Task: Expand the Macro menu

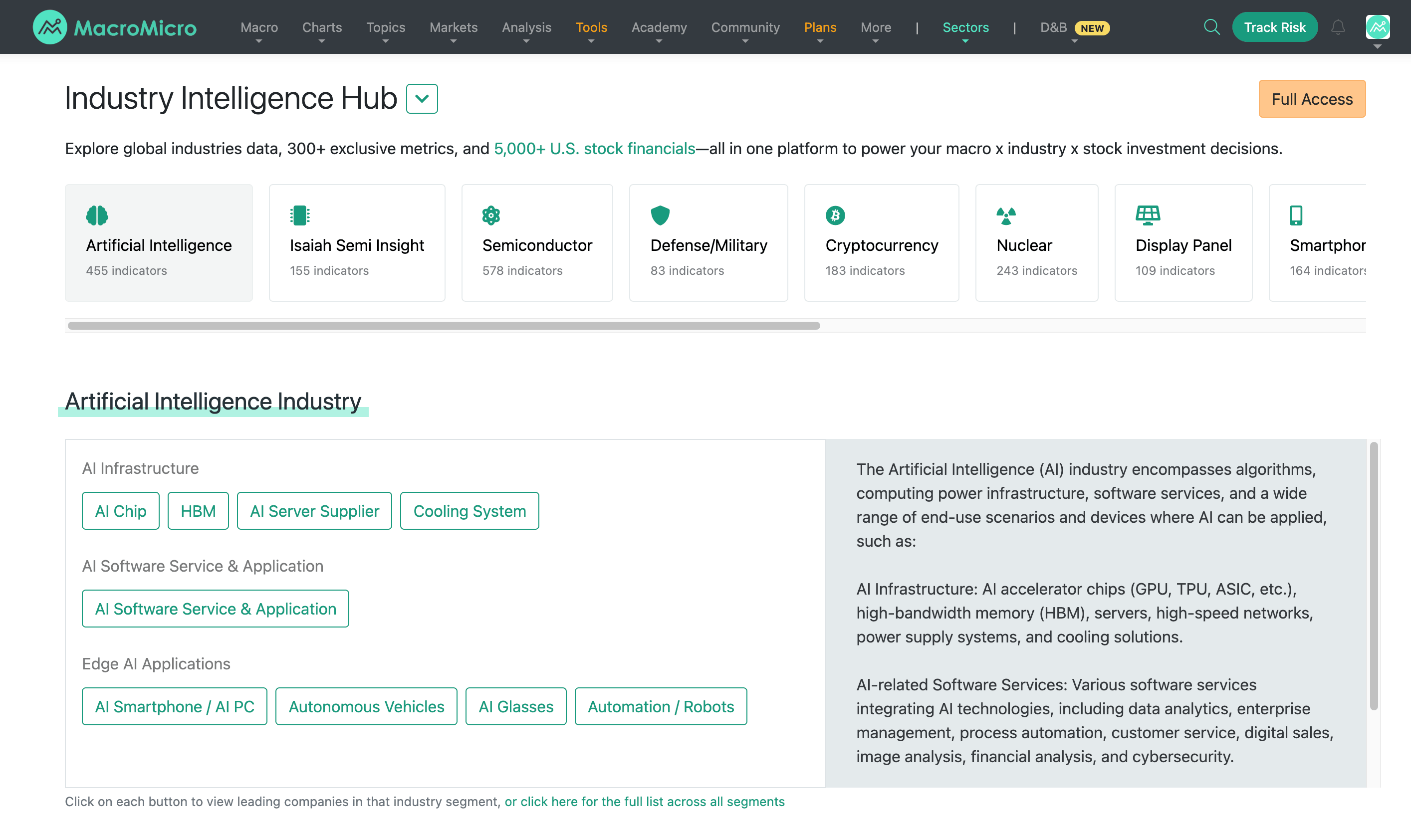Action: pos(259,27)
